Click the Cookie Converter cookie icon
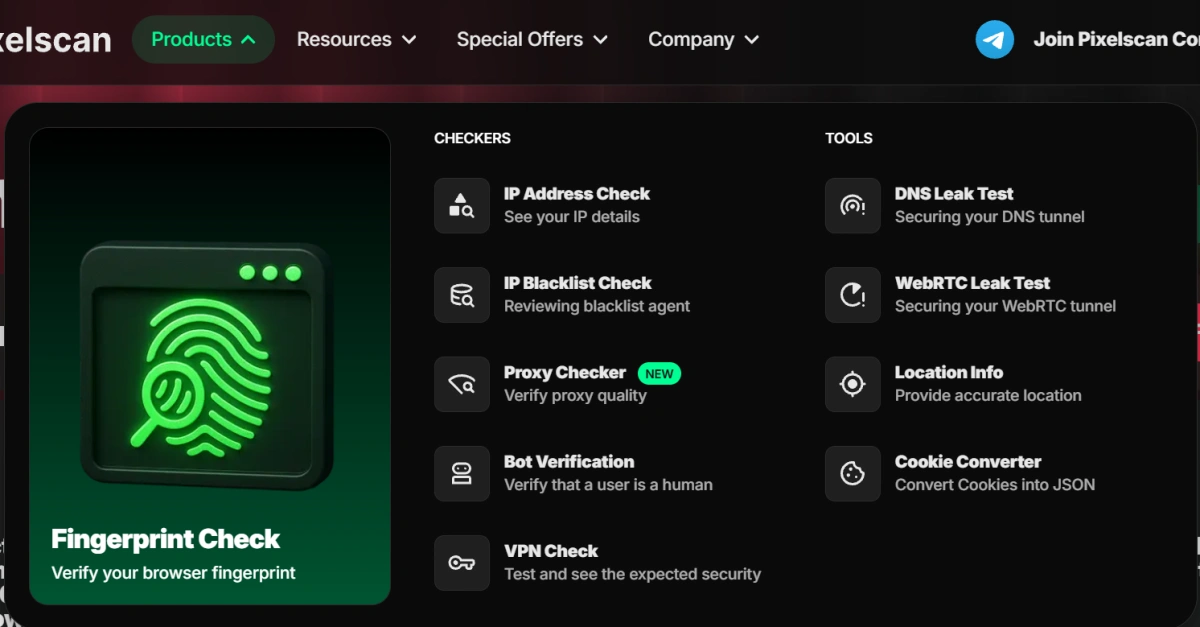This screenshot has height=627, width=1200. [x=853, y=474]
